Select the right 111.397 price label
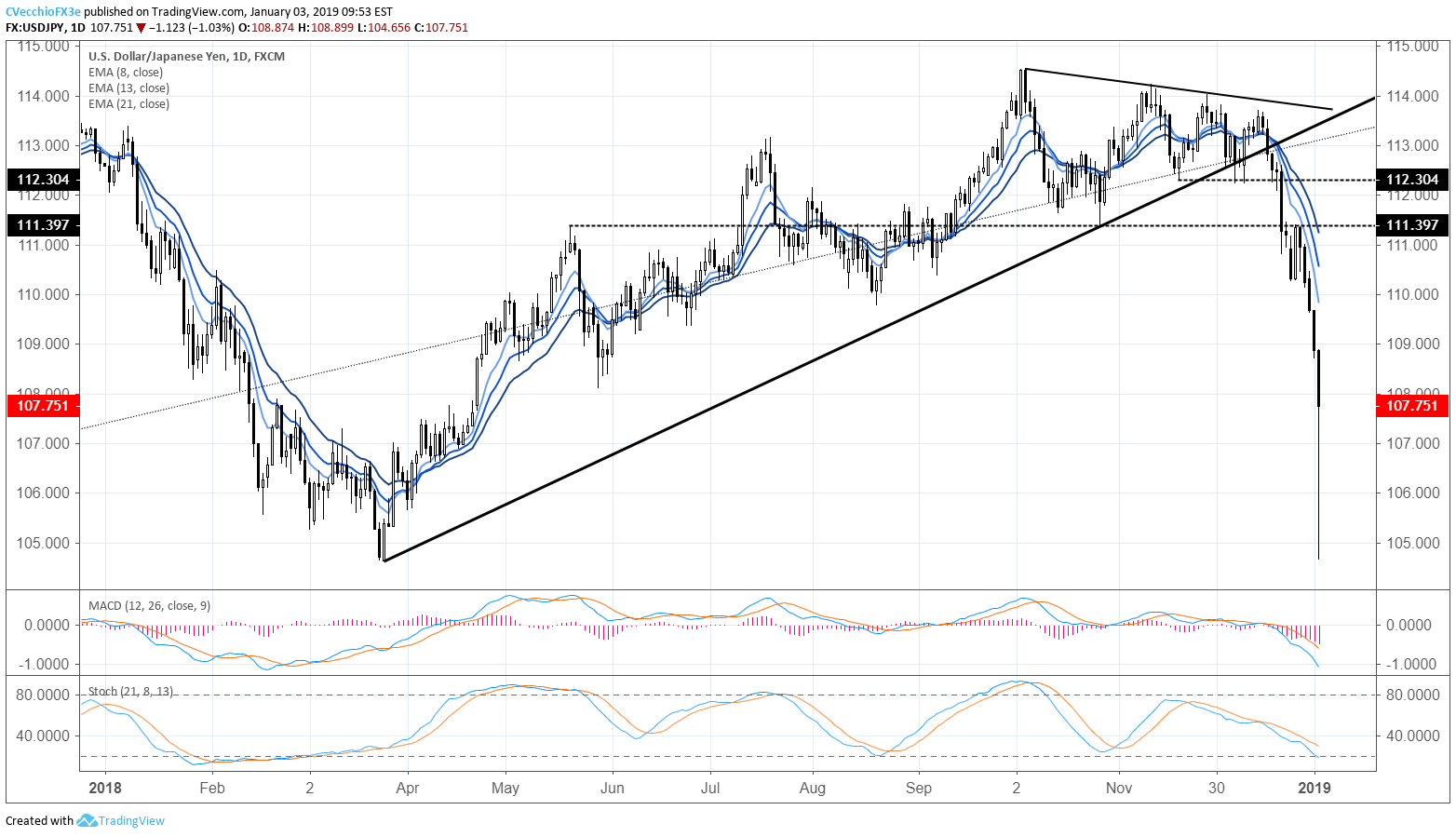Screen dimensions: 1456x837 coord(1412,225)
